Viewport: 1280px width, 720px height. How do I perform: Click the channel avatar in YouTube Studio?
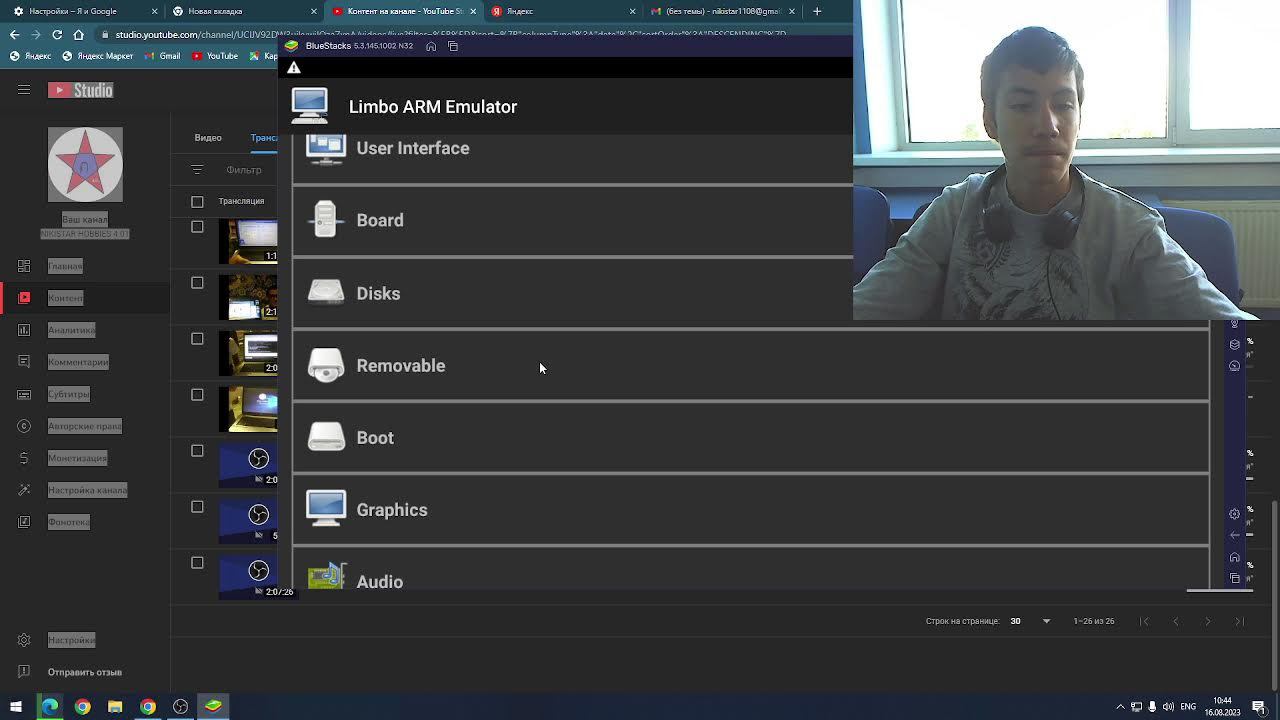click(85, 165)
